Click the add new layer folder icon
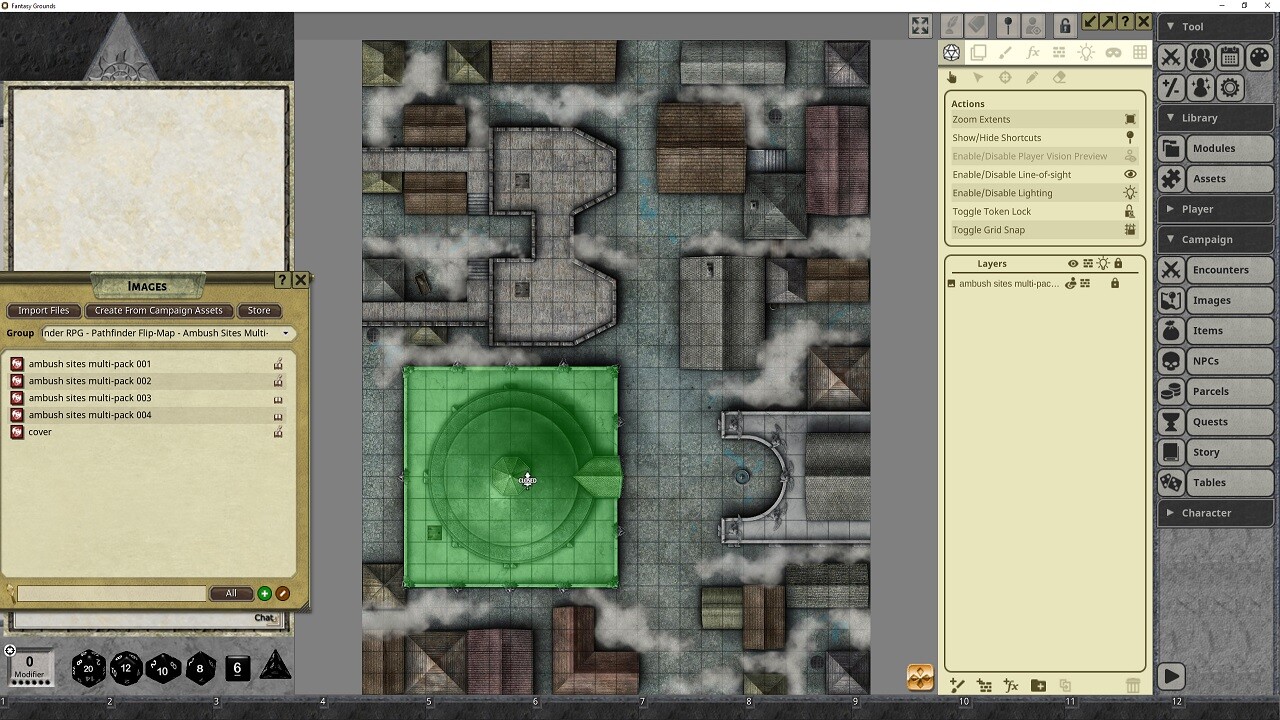Viewport: 1280px width, 720px height. 1037,686
